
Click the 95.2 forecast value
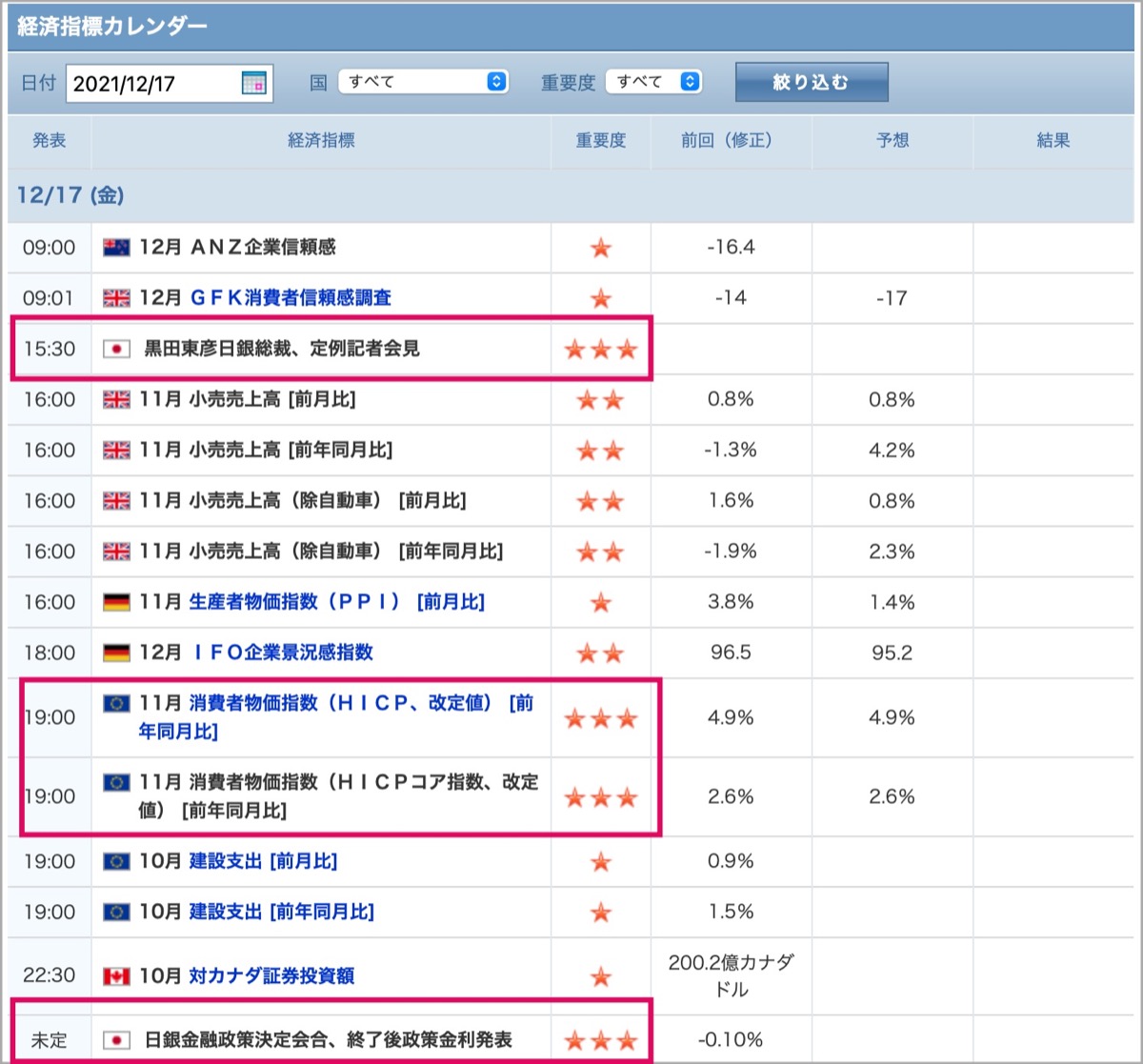click(x=892, y=652)
